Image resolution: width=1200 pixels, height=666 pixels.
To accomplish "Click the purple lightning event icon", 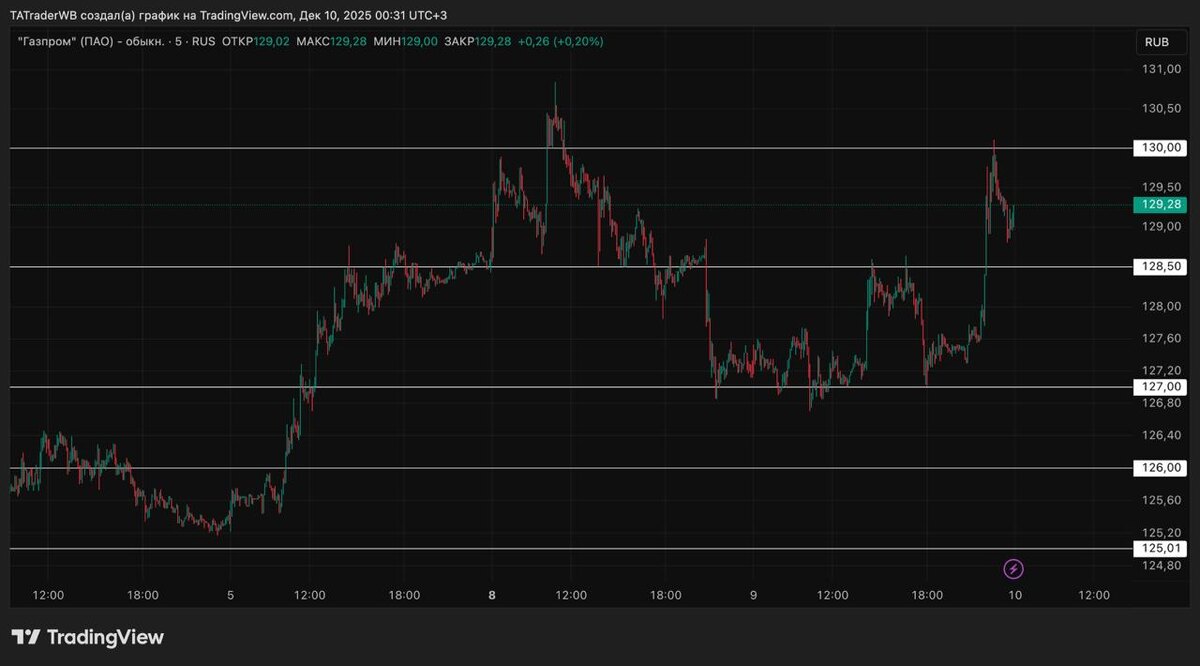I will 1013,569.
